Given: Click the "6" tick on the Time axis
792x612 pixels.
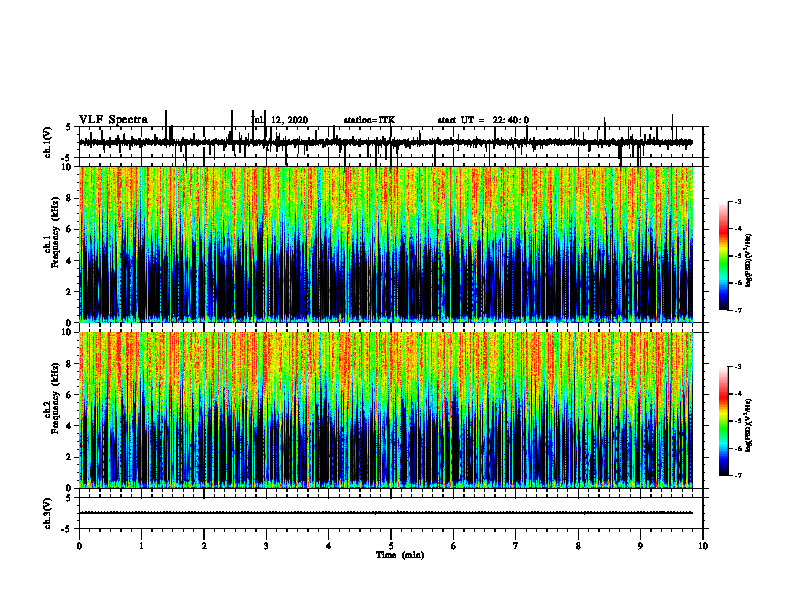Looking at the screenshot, I should click(x=454, y=546).
